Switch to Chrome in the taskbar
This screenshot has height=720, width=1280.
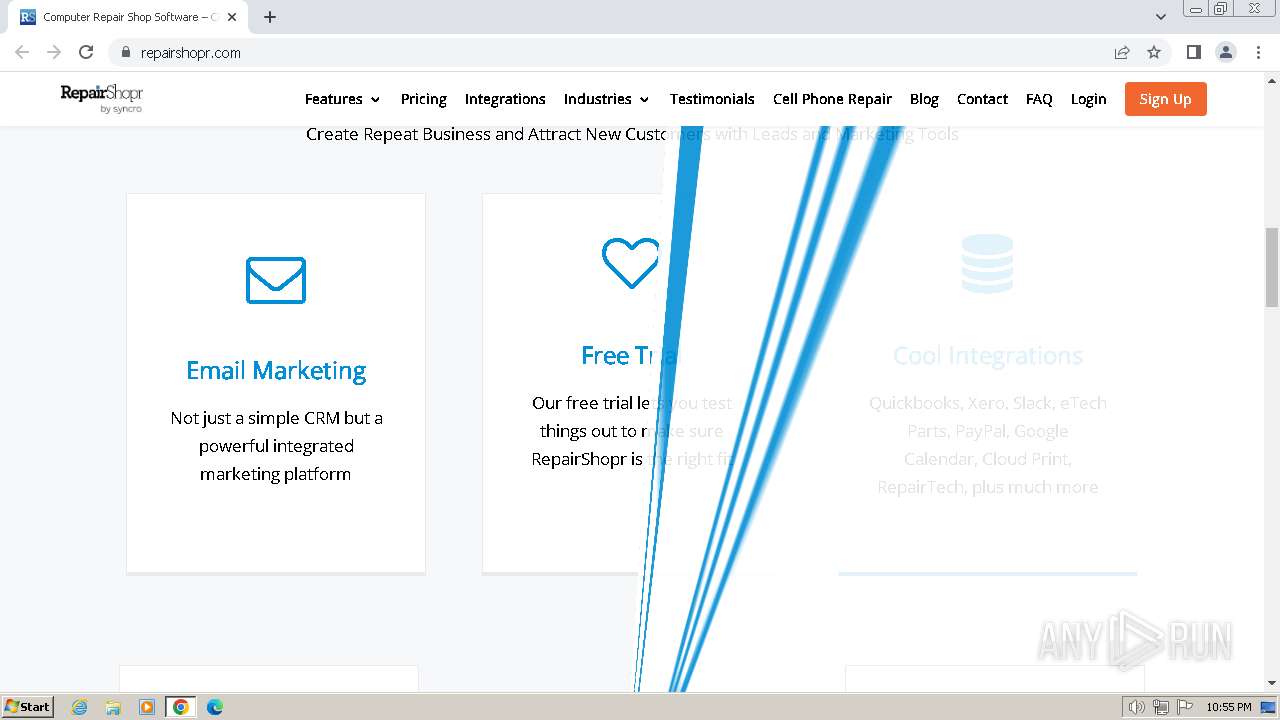[181, 707]
